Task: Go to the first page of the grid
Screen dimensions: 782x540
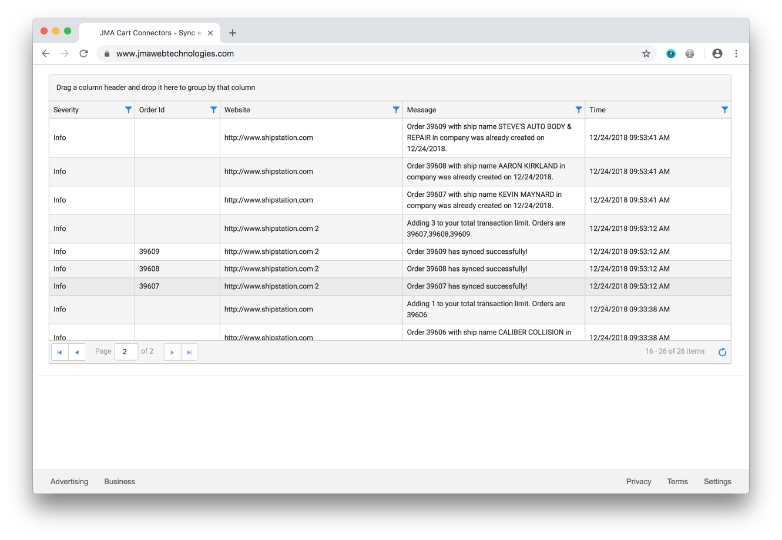Action: (x=59, y=352)
